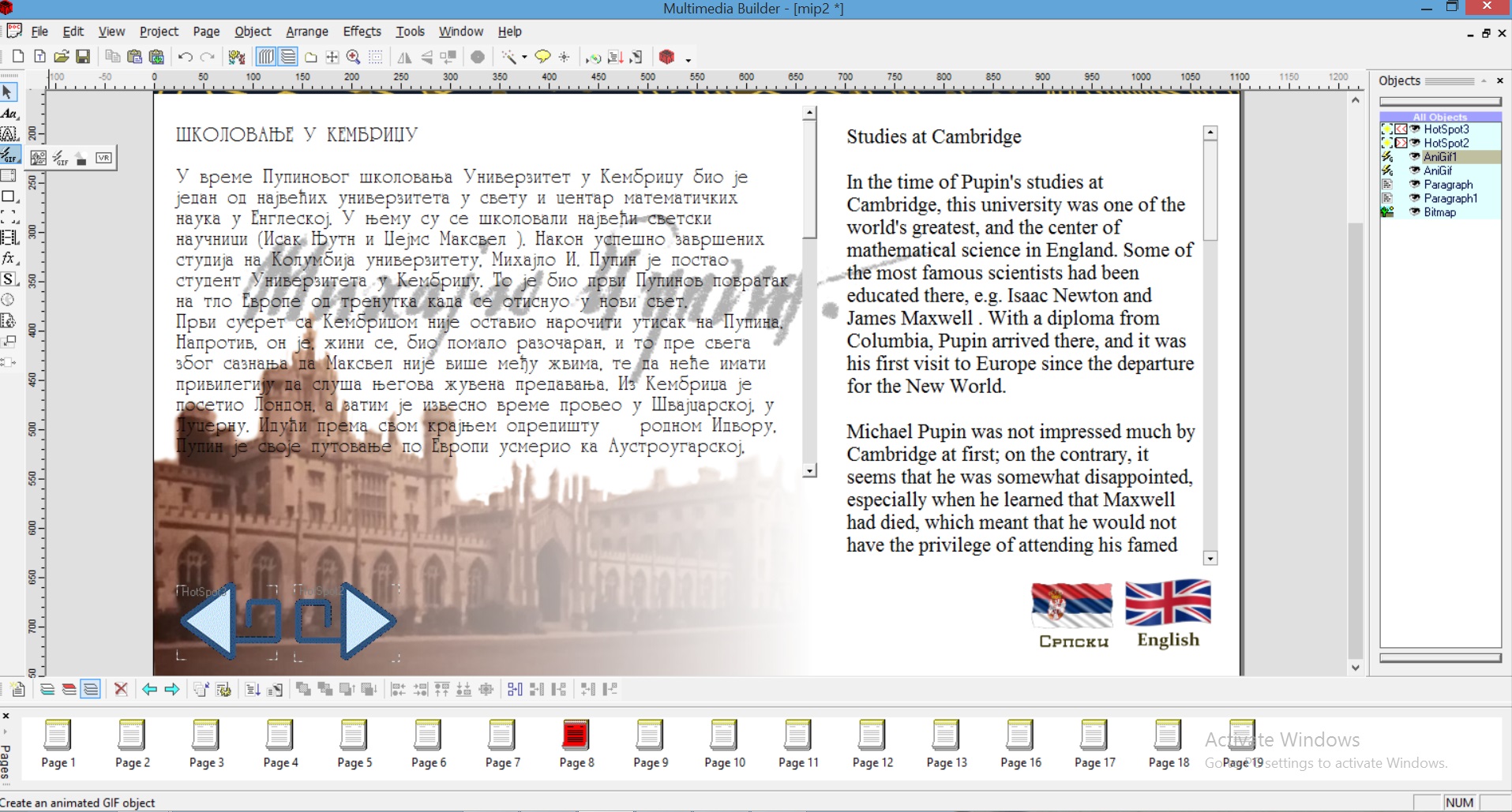The width and height of the screenshot is (1512, 812).
Task: Hide the Bitmap object using its eye icon
Action: tap(1415, 212)
